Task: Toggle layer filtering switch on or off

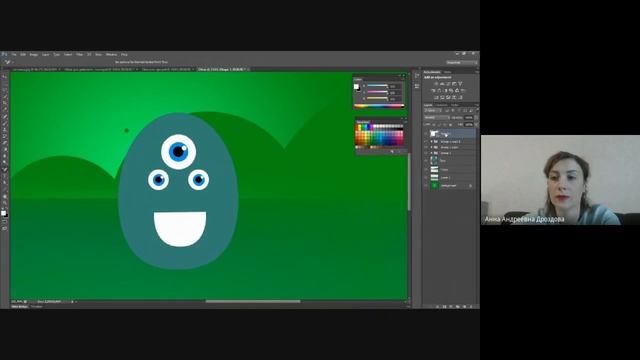Action: point(477,110)
